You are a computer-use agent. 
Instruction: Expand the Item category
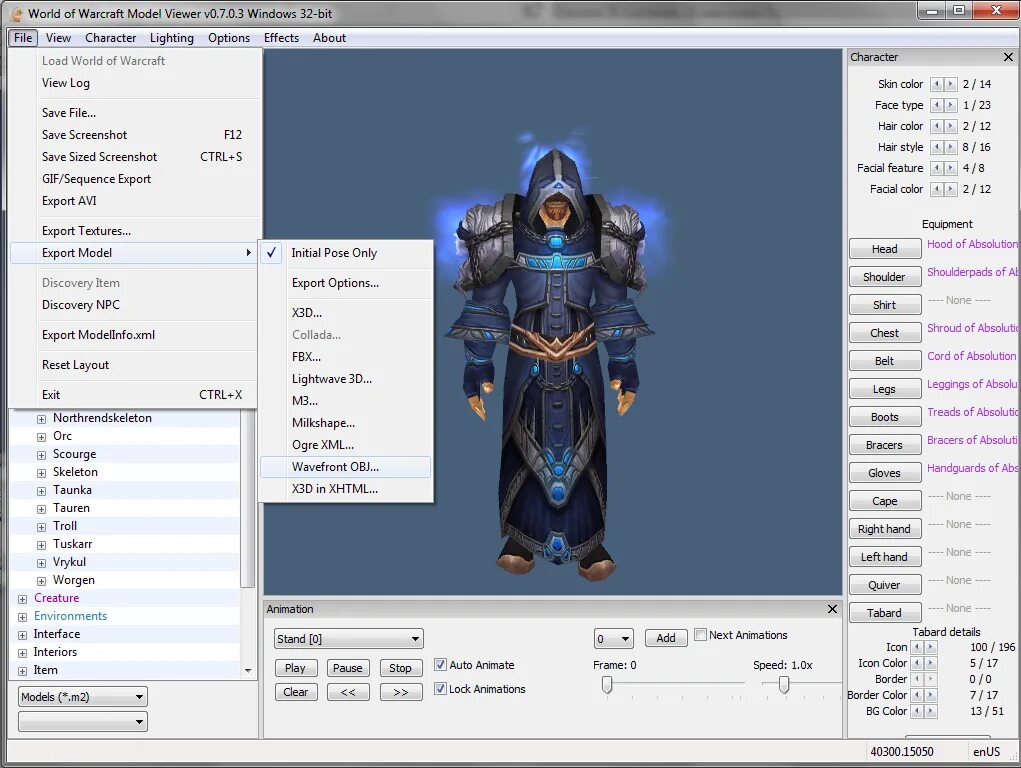(22, 670)
